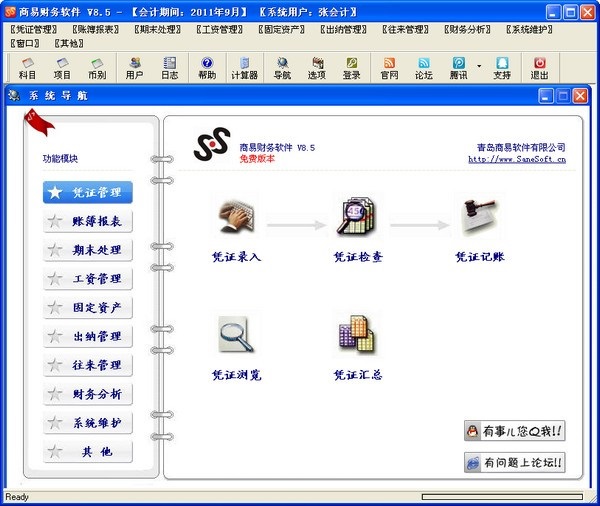Open 凭证浏览 magnifier icon
Image resolution: width=600 pixels, height=506 pixels.
[236, 336]
